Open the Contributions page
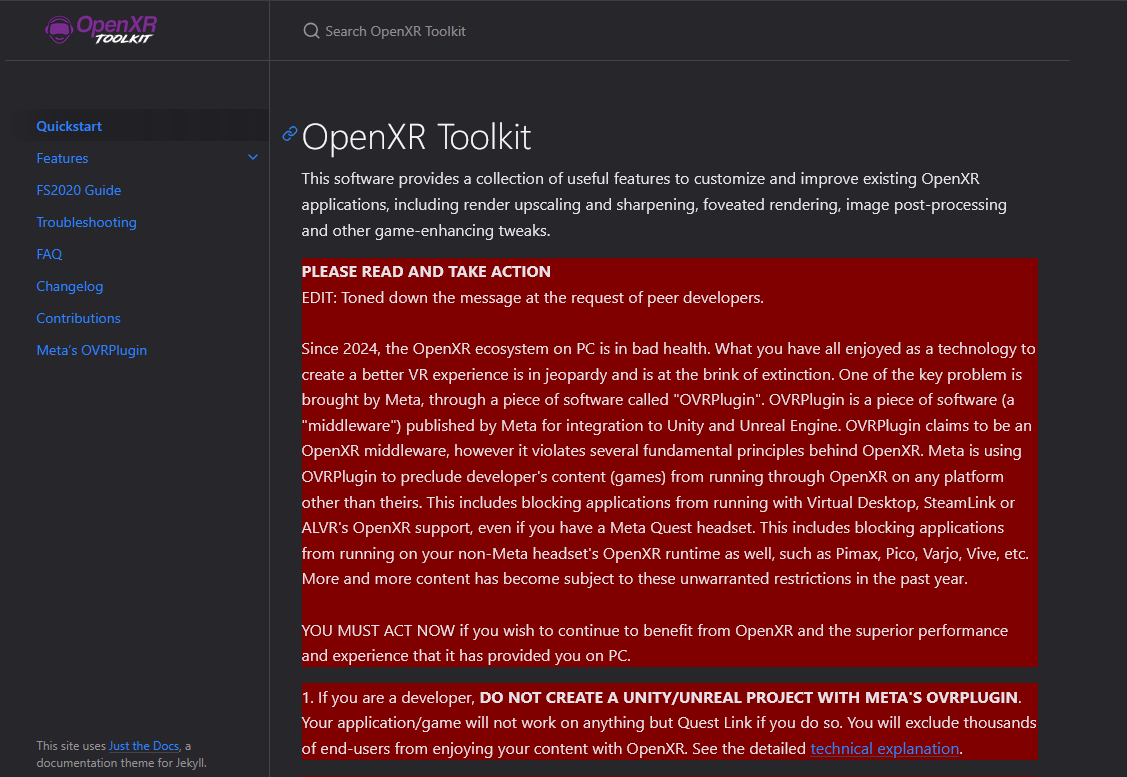The image size is (1127, 777). coord(78,318)
